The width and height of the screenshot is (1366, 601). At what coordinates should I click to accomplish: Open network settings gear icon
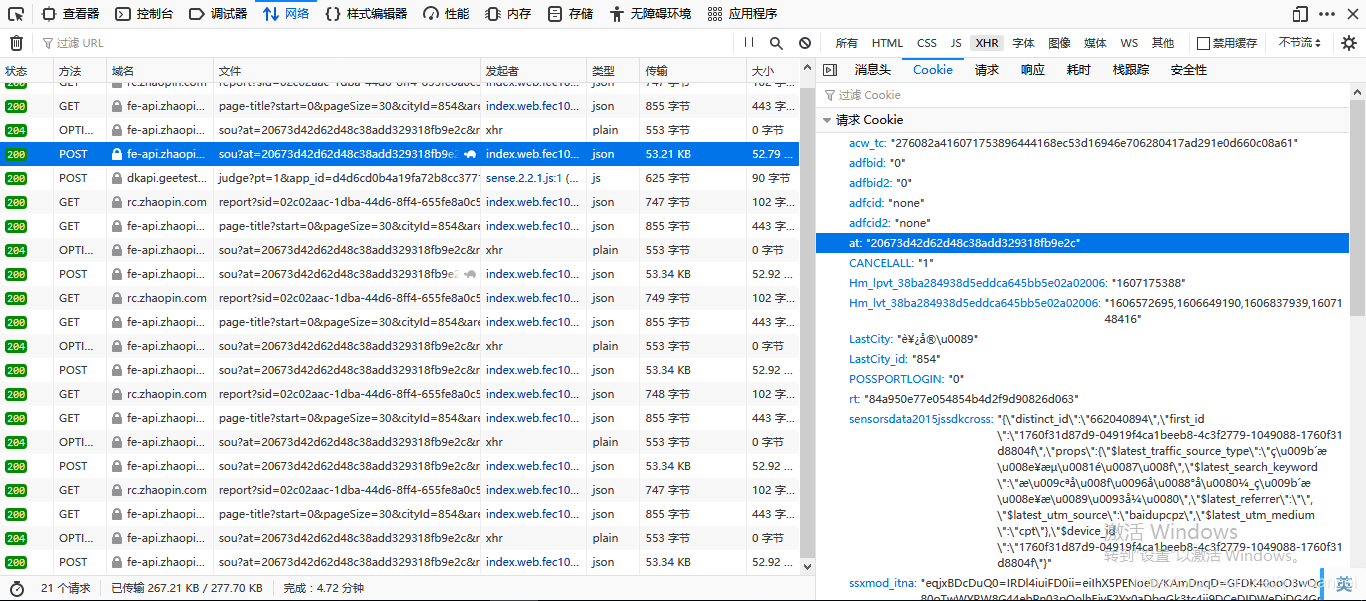pos(1349,43)
